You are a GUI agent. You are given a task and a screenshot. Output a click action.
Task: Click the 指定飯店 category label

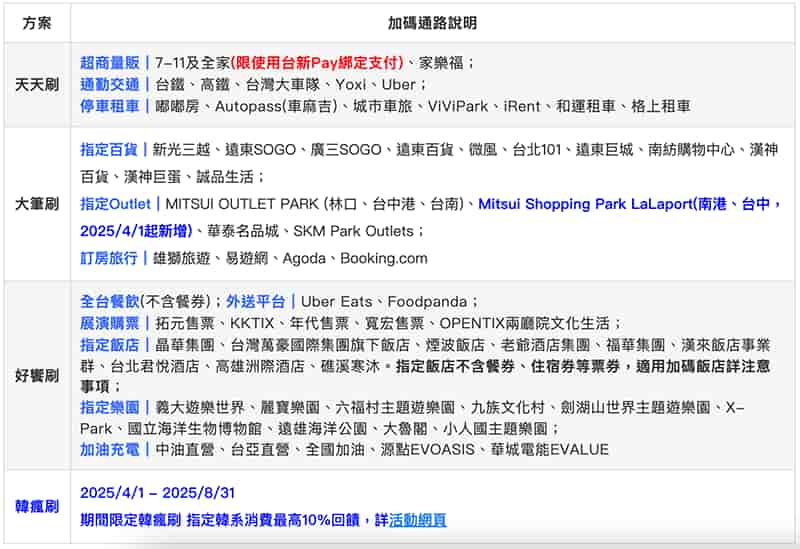[110, 345]
